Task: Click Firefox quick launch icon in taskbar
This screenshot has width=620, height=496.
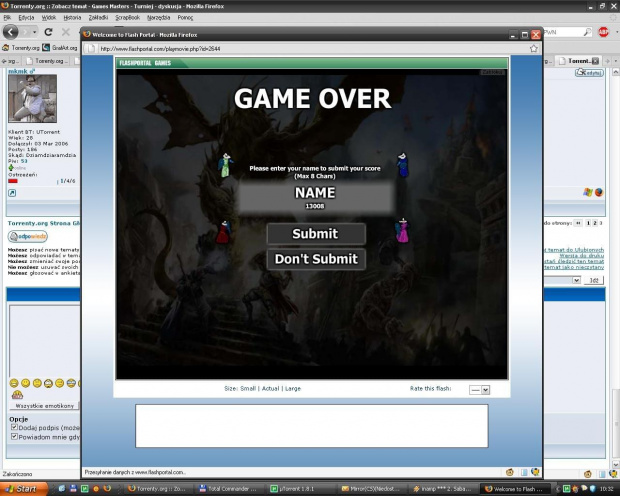Action: (x=107, y=489)
